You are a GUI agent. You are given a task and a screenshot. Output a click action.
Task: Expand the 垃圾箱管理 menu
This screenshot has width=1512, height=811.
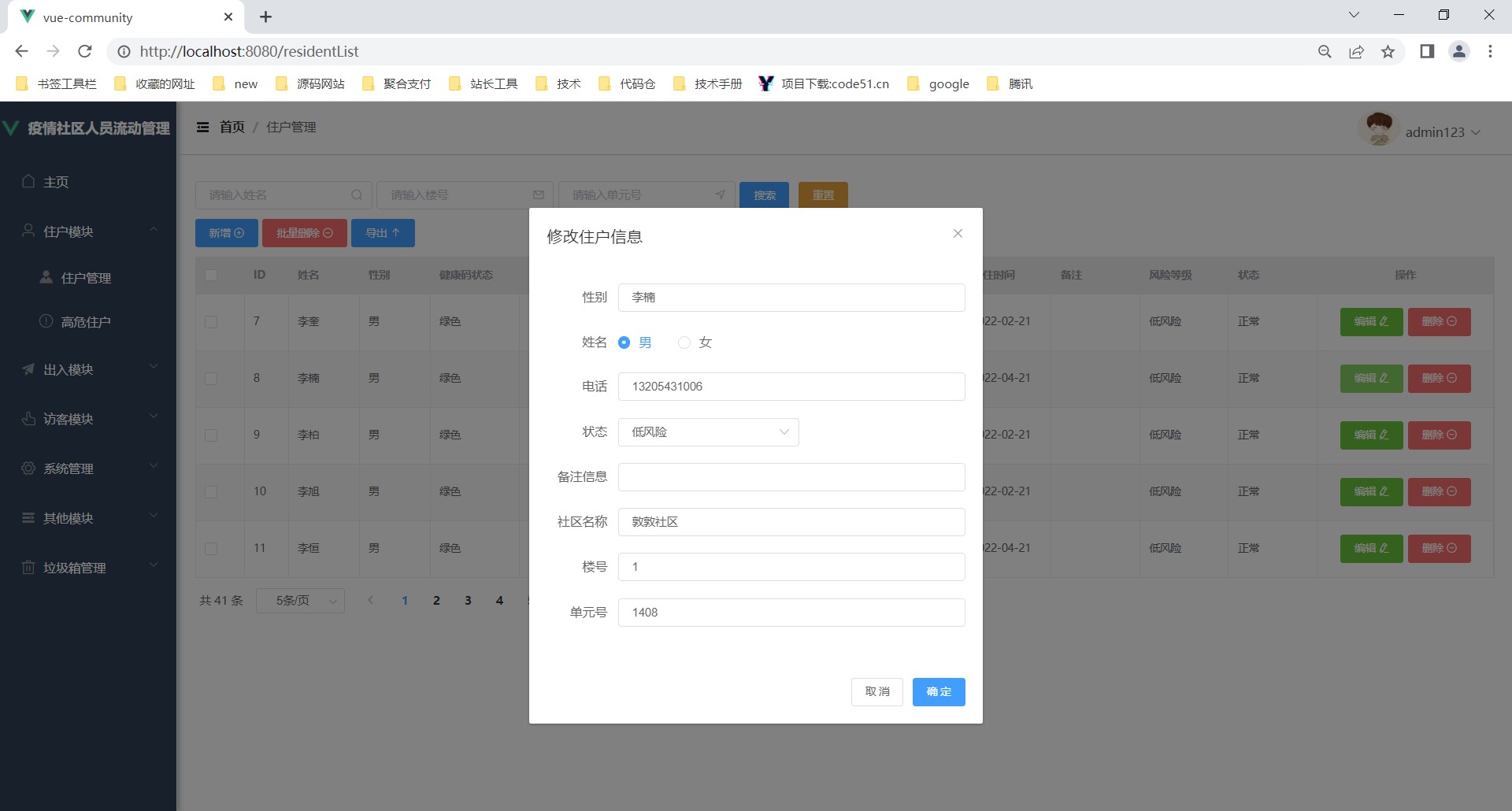click(x=88, y=568)
